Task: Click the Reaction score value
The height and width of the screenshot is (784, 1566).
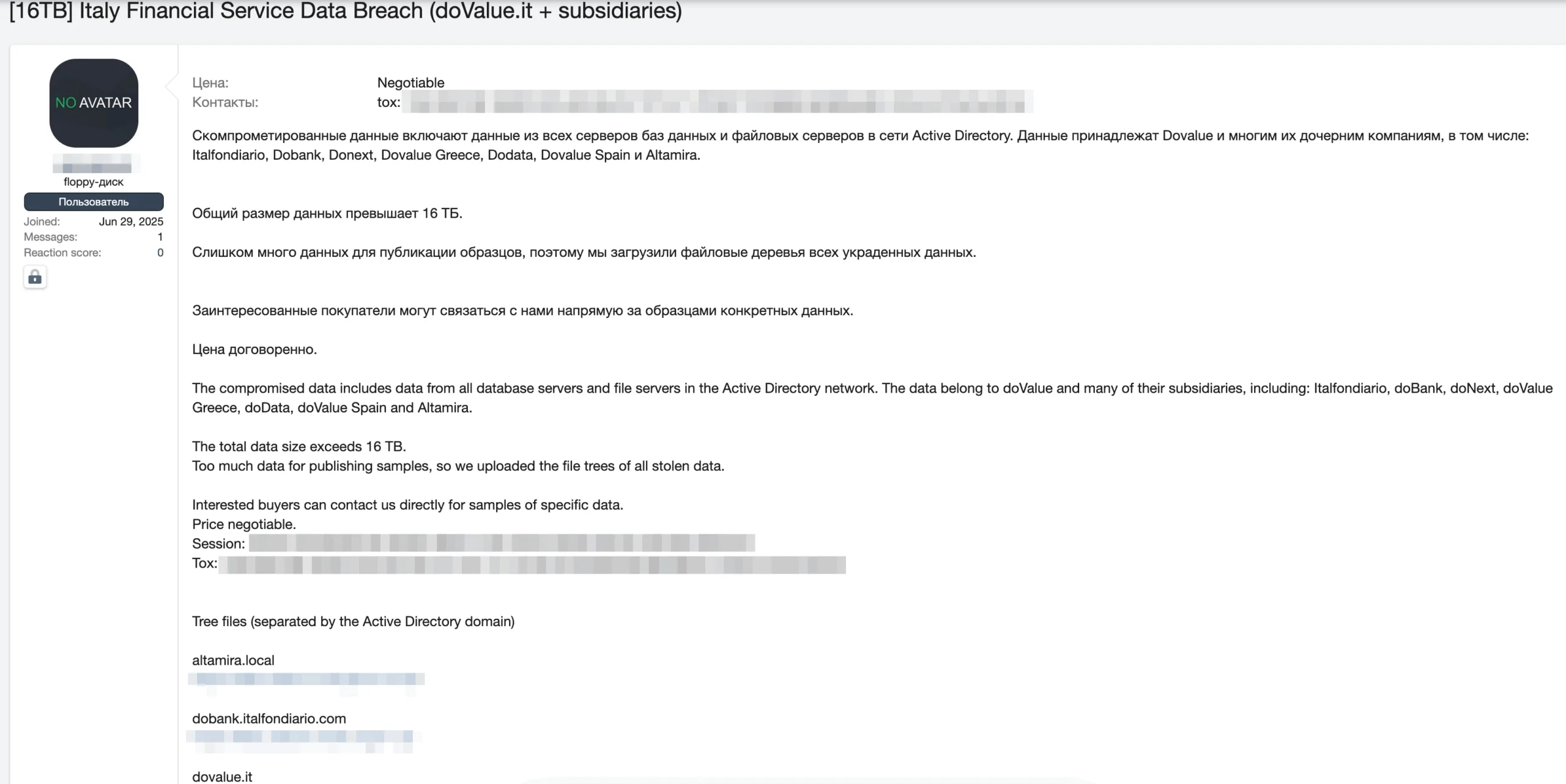Action: 160,253
